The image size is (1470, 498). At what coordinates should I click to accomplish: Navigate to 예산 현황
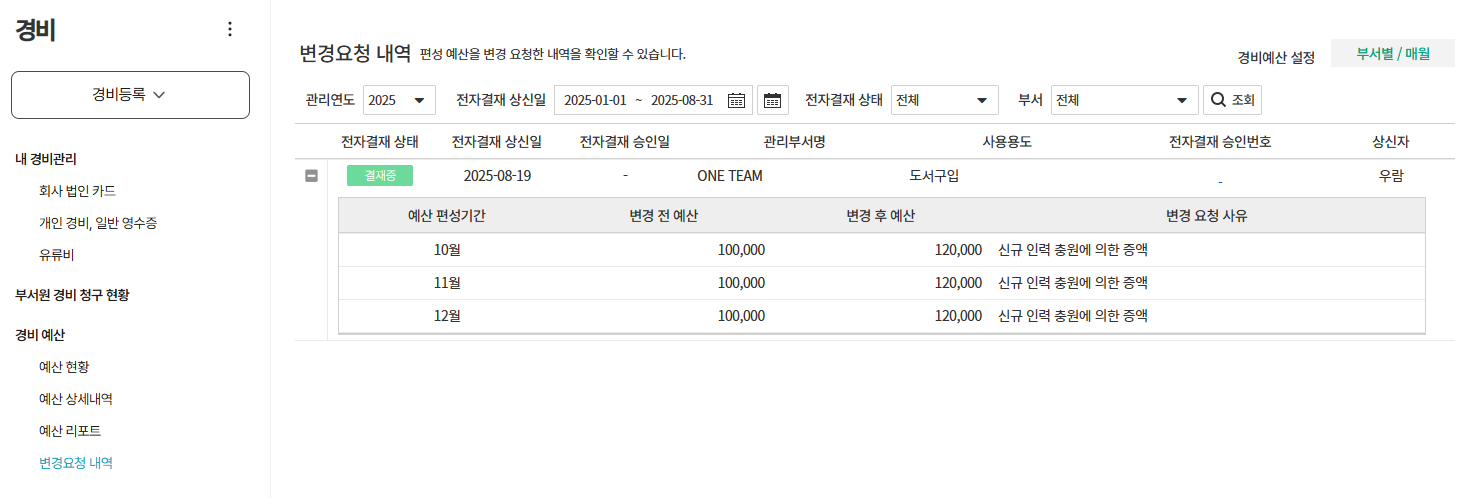click(x=64, y=367)
